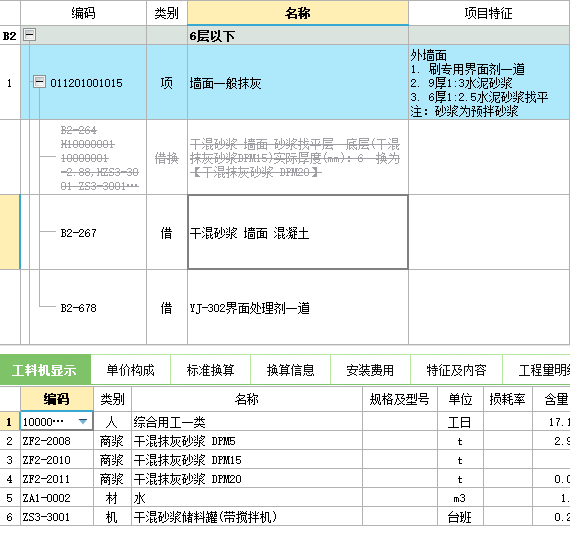Open the 安装费用 tab
This screenshot has width=570, height=547.
pyautogui.click(x=370, y=370)
